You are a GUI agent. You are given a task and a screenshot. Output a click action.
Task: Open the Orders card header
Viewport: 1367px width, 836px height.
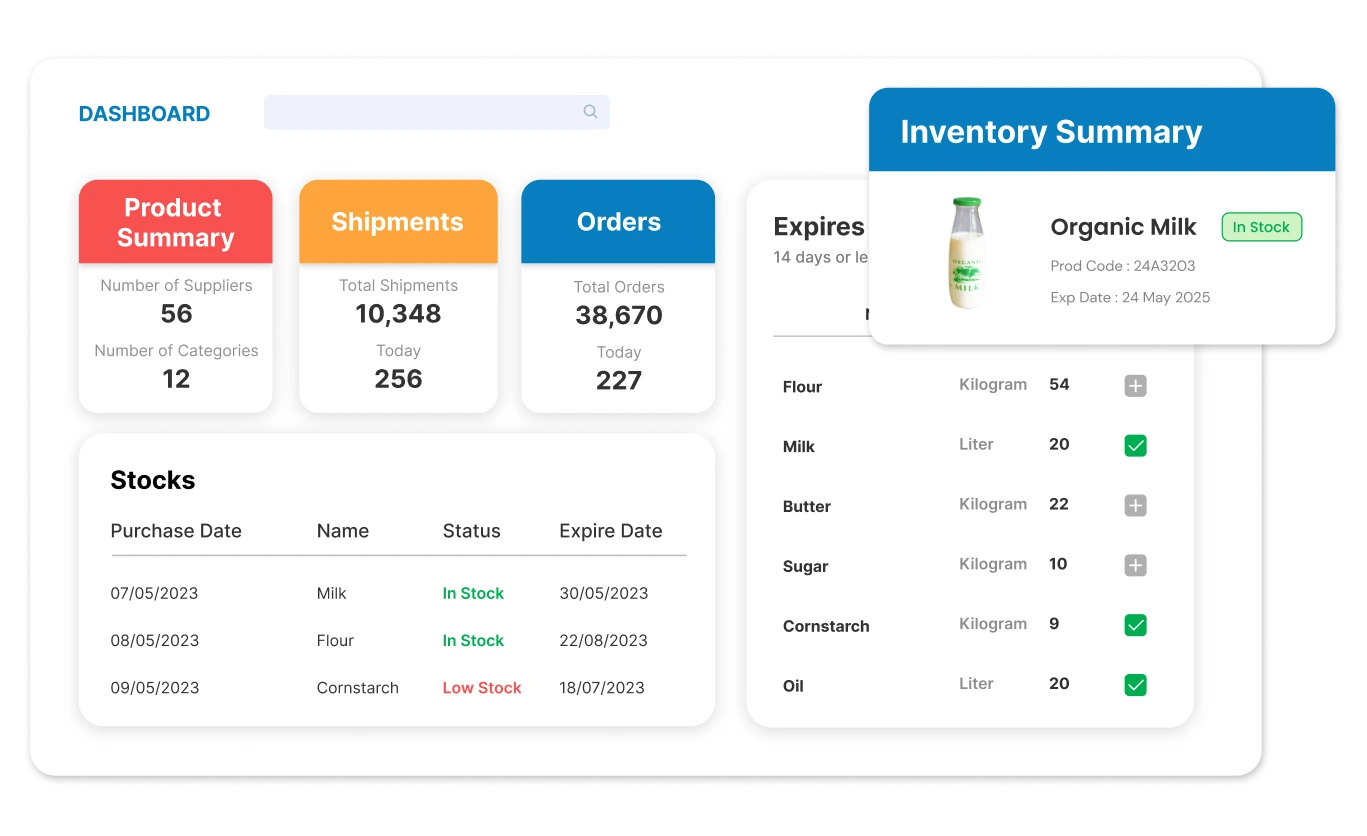618,222
